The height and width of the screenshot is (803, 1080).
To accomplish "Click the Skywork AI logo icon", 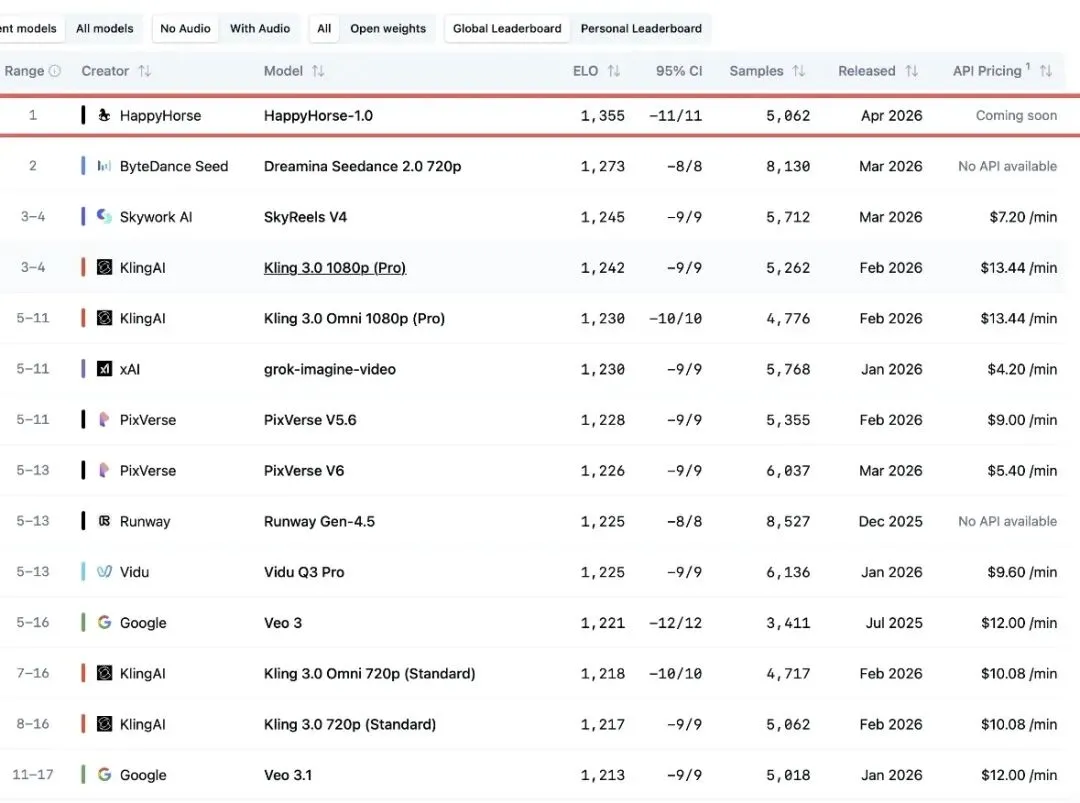I will click(104, 216).
